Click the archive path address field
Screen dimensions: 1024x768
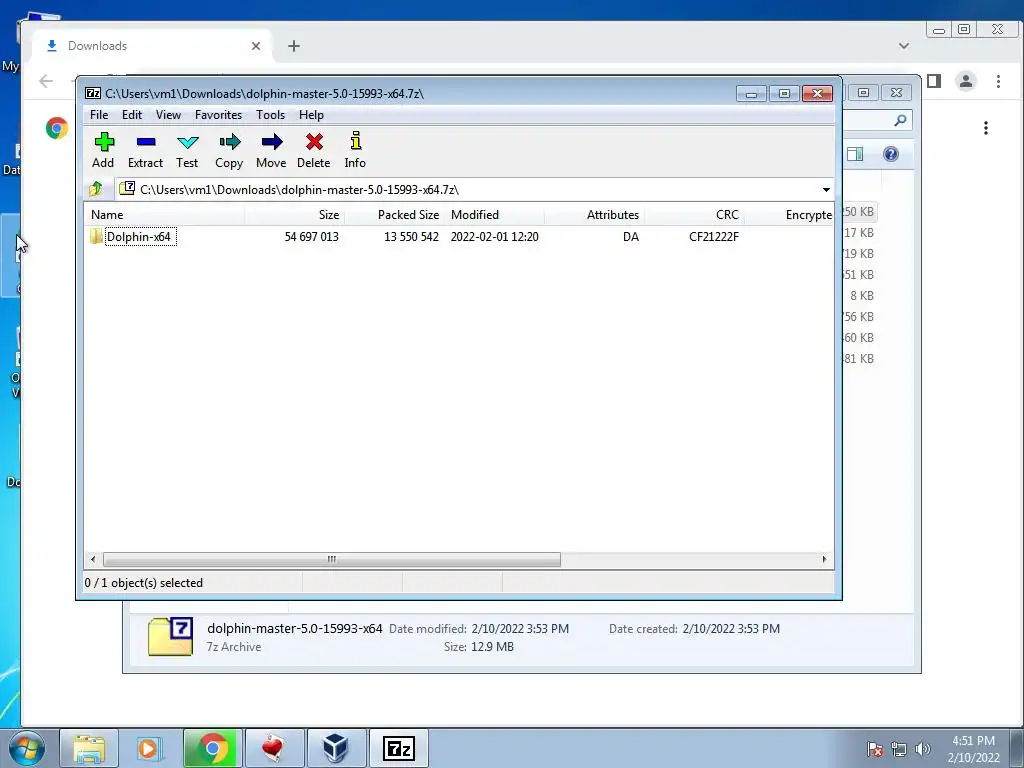pyautogui.click(x=468, y=189)
